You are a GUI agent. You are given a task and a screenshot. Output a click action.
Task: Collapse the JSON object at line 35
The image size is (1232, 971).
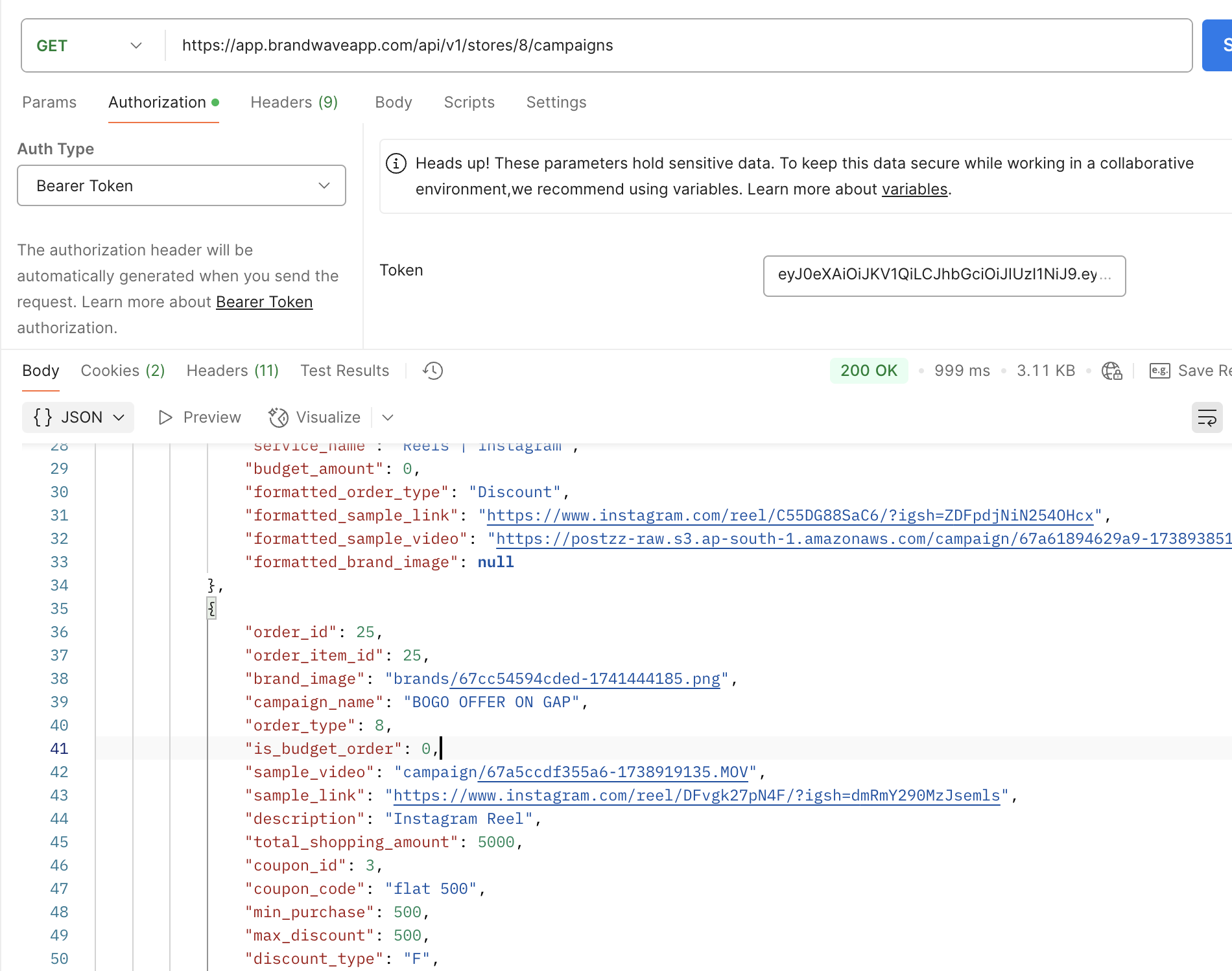211,608
